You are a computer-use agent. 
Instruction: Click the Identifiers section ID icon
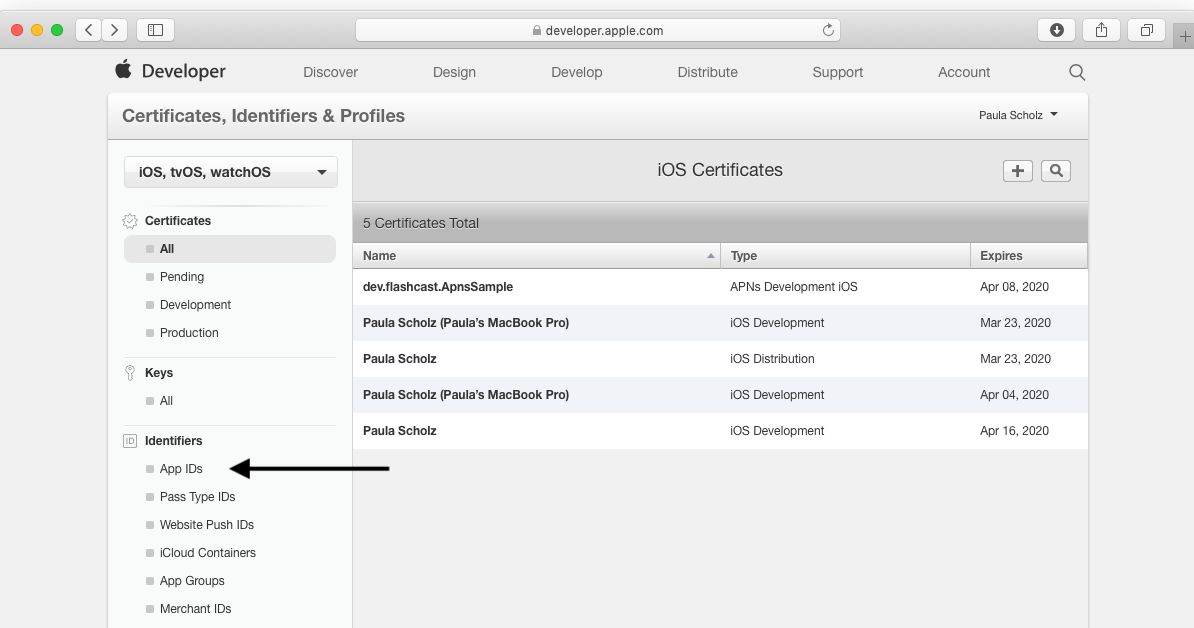pyautogui.click(x=130, y=441)
